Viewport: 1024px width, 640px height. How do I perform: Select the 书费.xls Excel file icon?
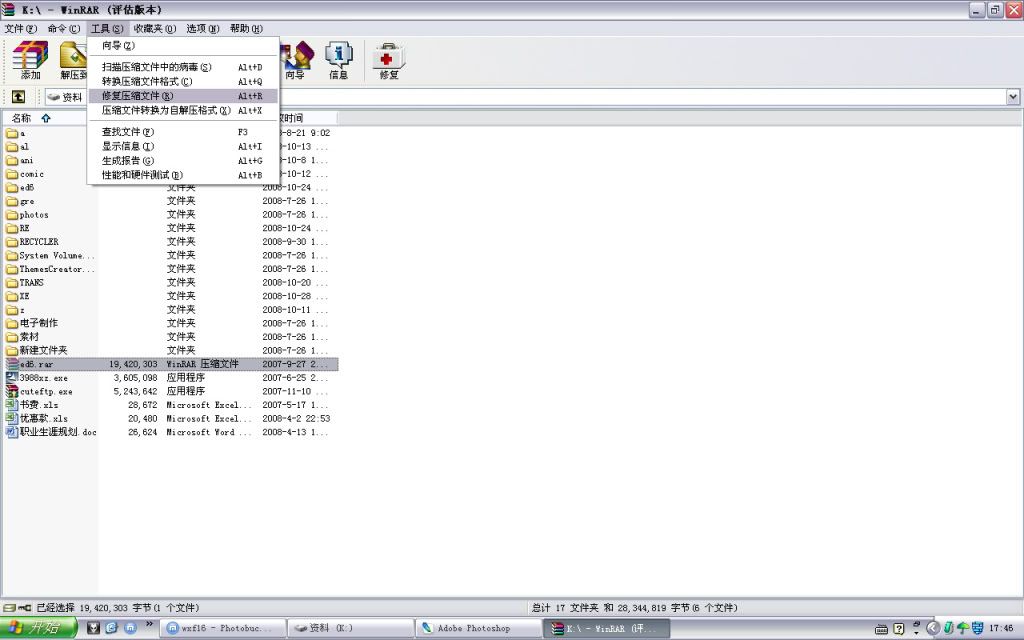click(12, 405)
